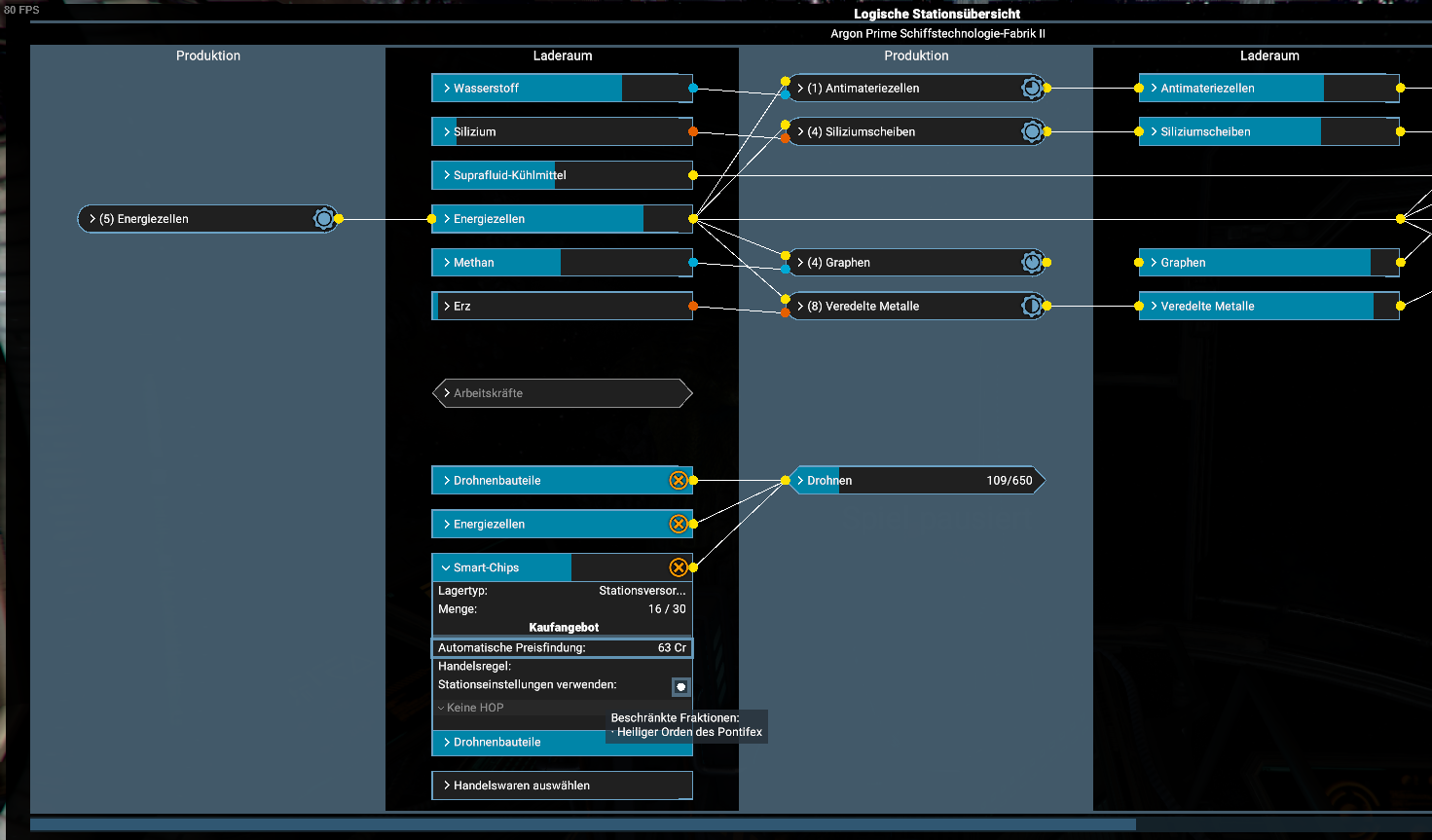The image size is (1432, 840).
Task: Click the orange restriction icon on Smart-Chips
Action: click(679, 567)
